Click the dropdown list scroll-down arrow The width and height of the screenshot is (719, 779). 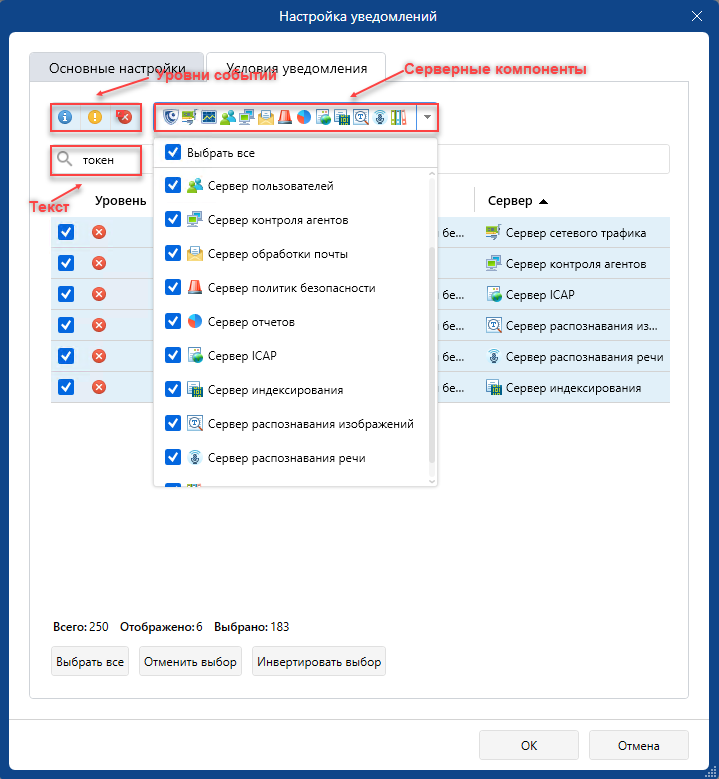[x=432, y=481]
